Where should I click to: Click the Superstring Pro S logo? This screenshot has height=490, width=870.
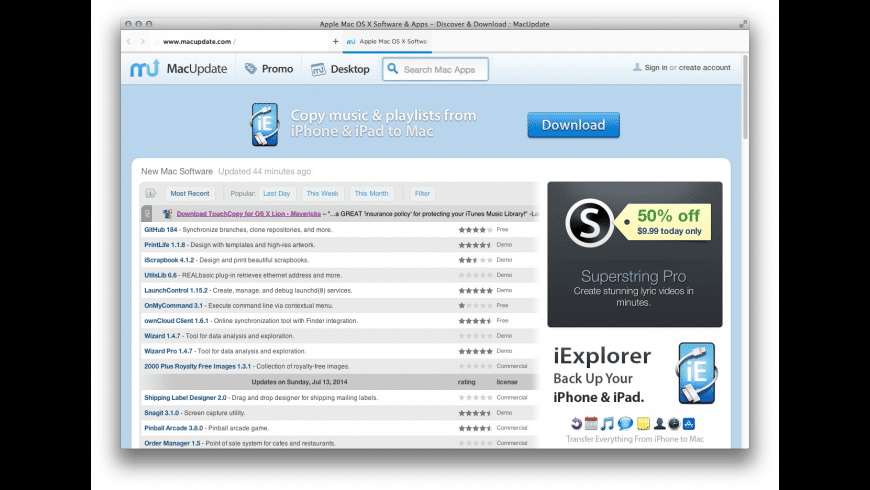pyautogui.click(x=589, y=223)
